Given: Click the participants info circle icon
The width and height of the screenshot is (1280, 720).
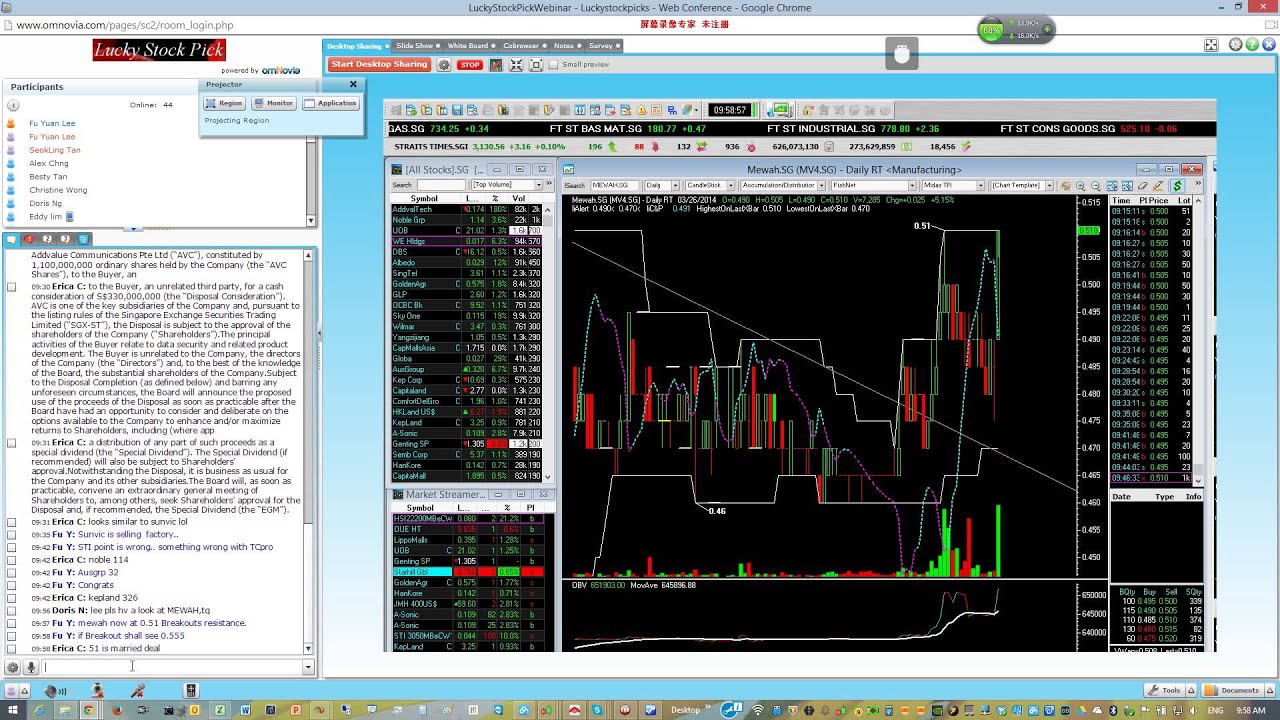Looking at the screenshot, I should pos(12,104).
